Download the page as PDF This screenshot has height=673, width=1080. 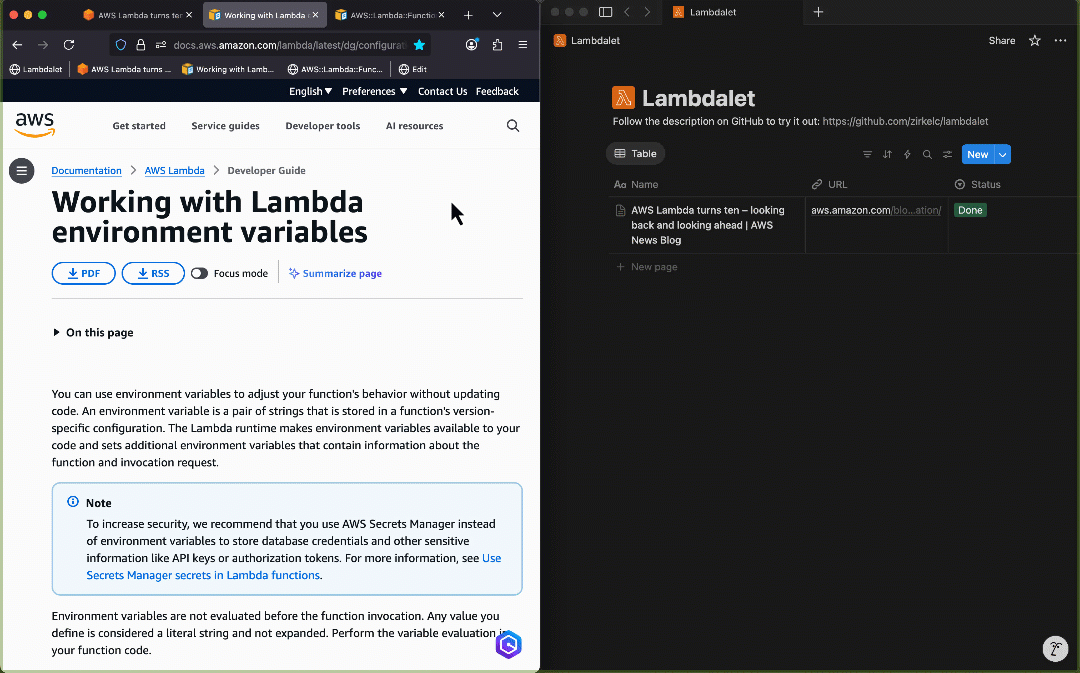[x=83, y=273]
